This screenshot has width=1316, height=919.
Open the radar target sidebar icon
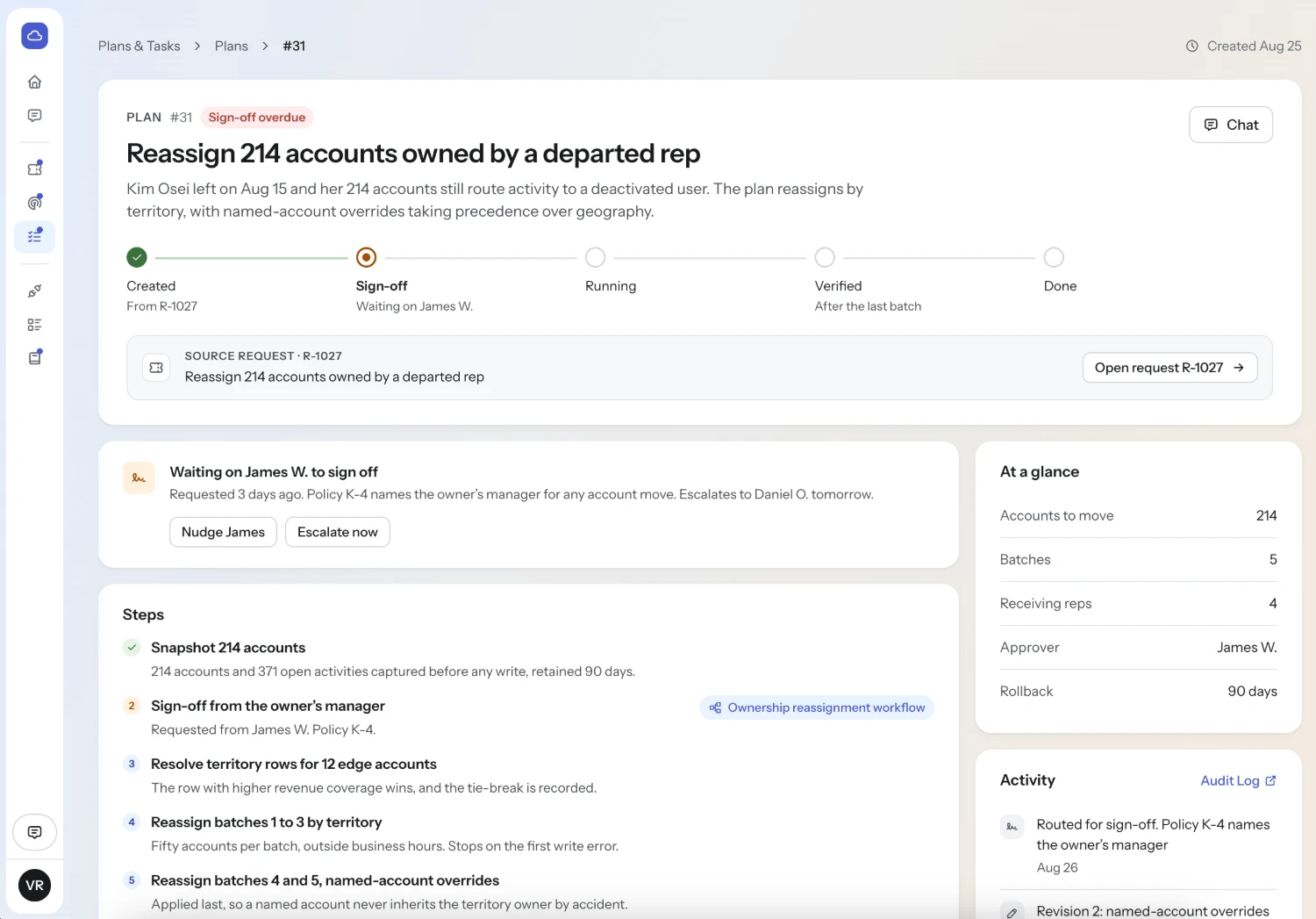click(x=34, y=203)
